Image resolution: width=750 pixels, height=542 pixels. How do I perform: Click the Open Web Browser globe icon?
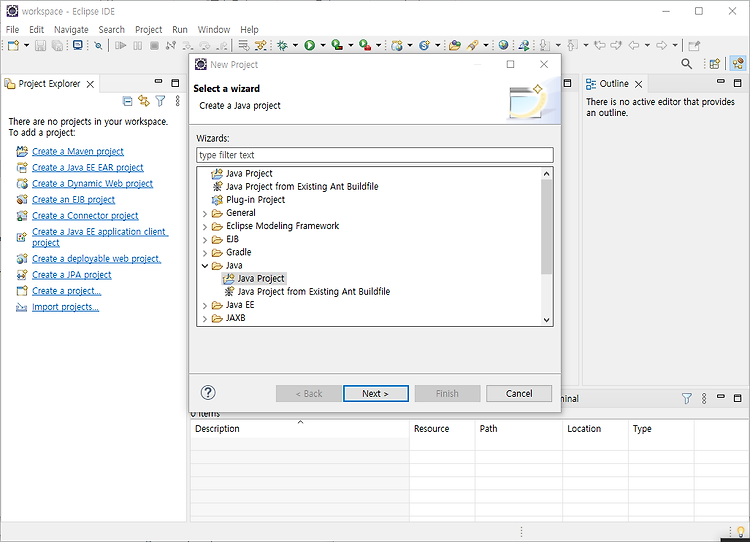[x=503, y=45]
